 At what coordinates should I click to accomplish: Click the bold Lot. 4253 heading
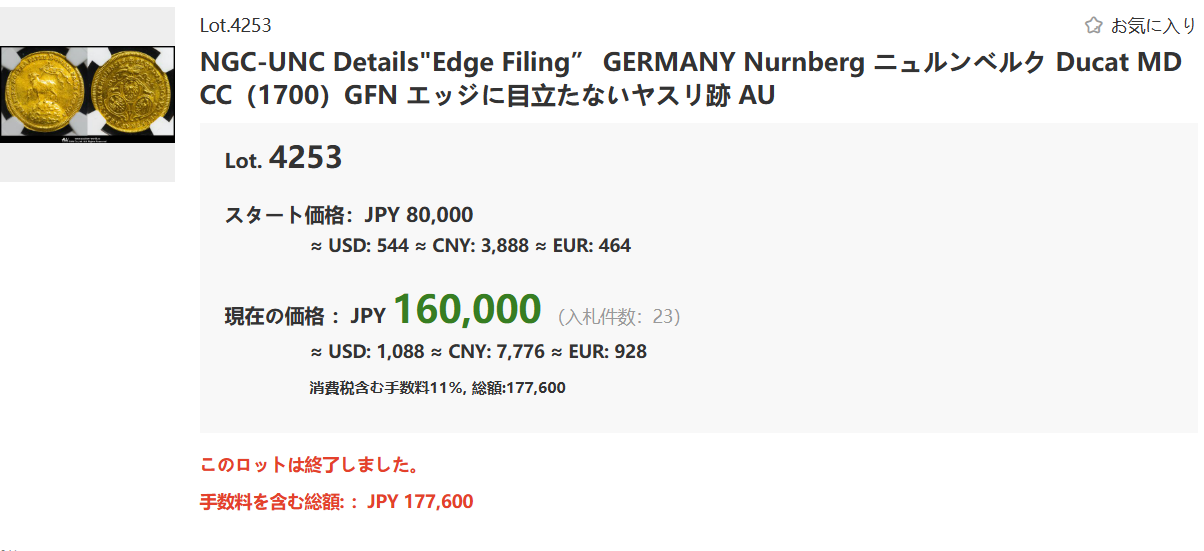[x=284, y=157]
